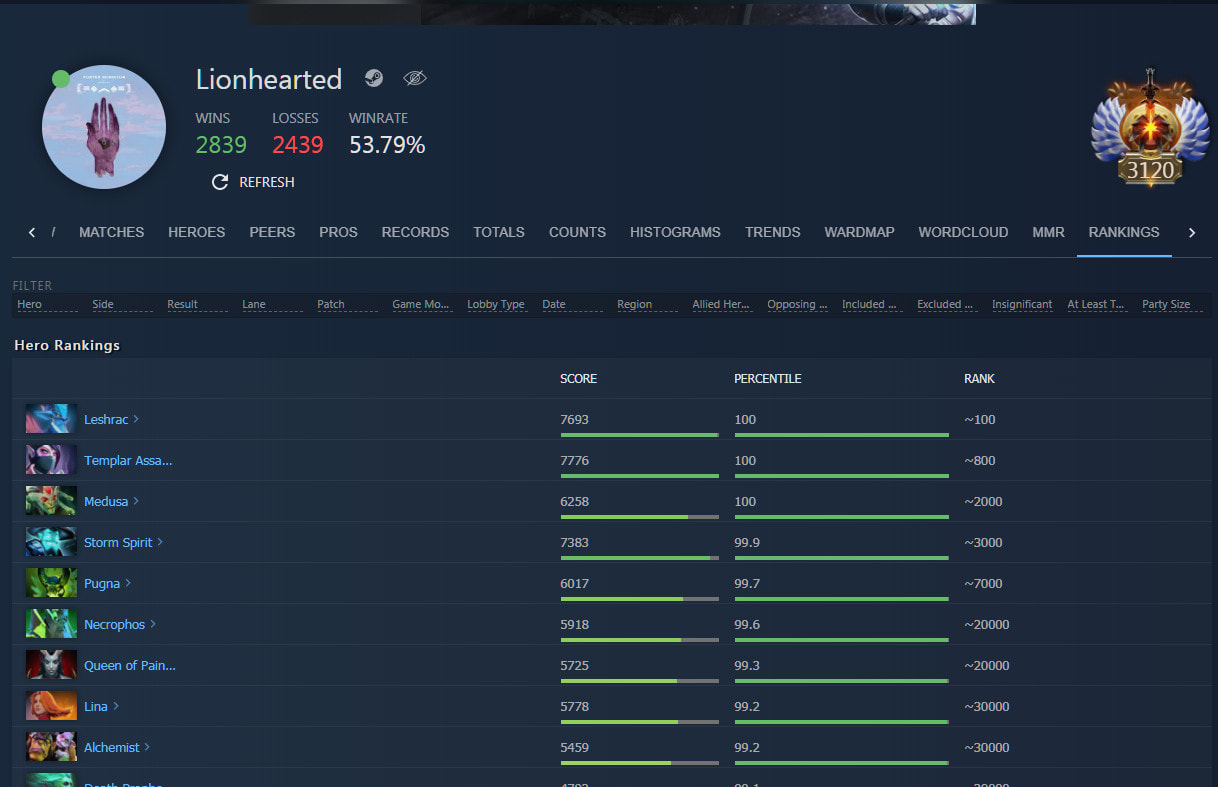This screenshot has width=1218, height=787.
Task: Switch to the RECORDS tab
Action: click(x=415, y=232)
